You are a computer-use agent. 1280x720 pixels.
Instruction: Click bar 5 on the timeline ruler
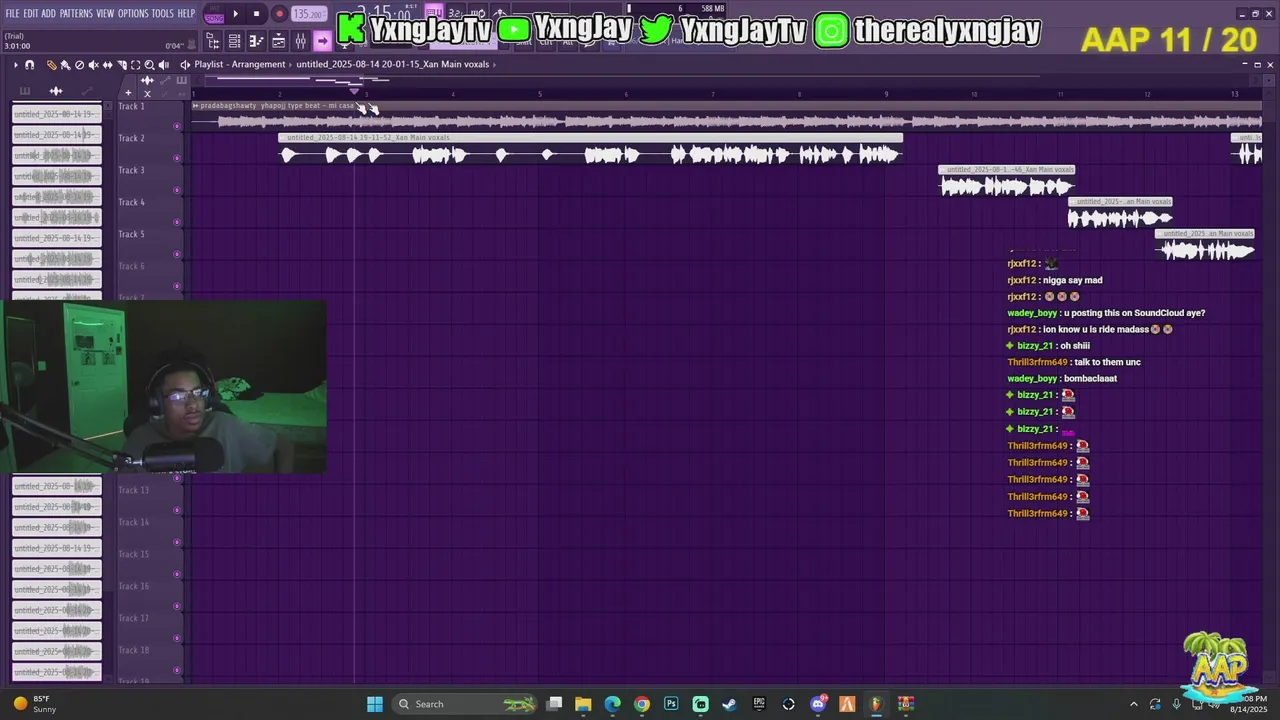pos(540,94)
